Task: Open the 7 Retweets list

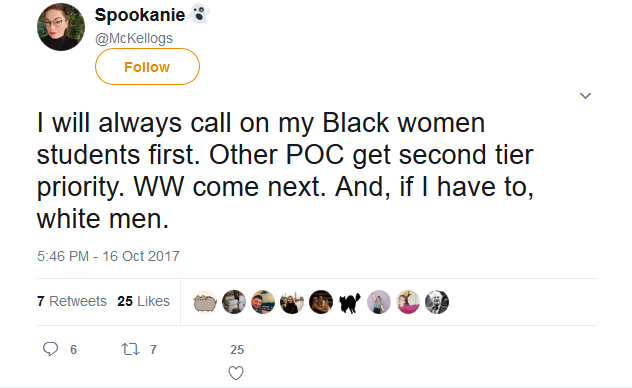Action: coord(72,301)
